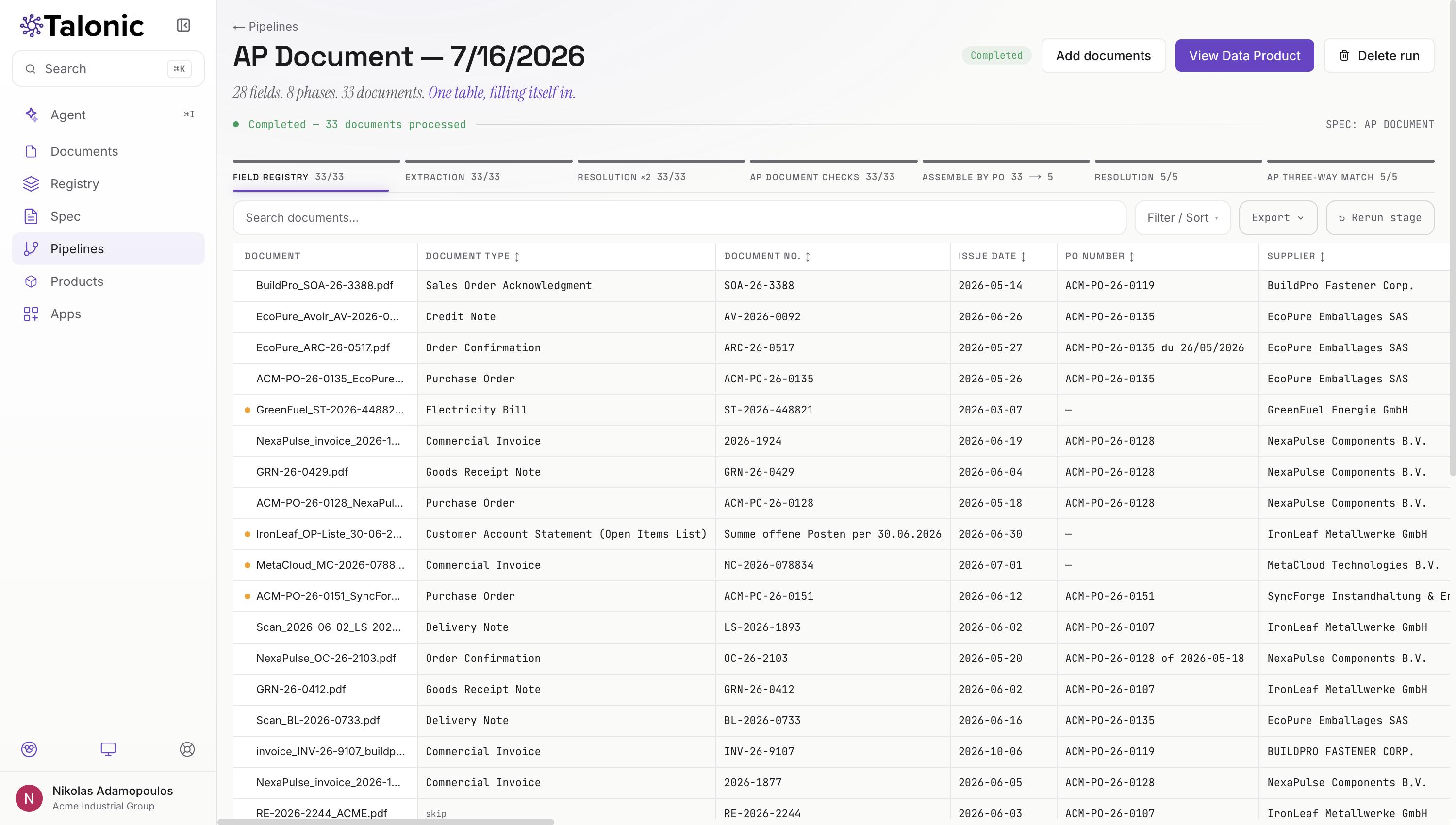
Task: Click the Agent sparkle icon
Action: (x=31, y=115)
